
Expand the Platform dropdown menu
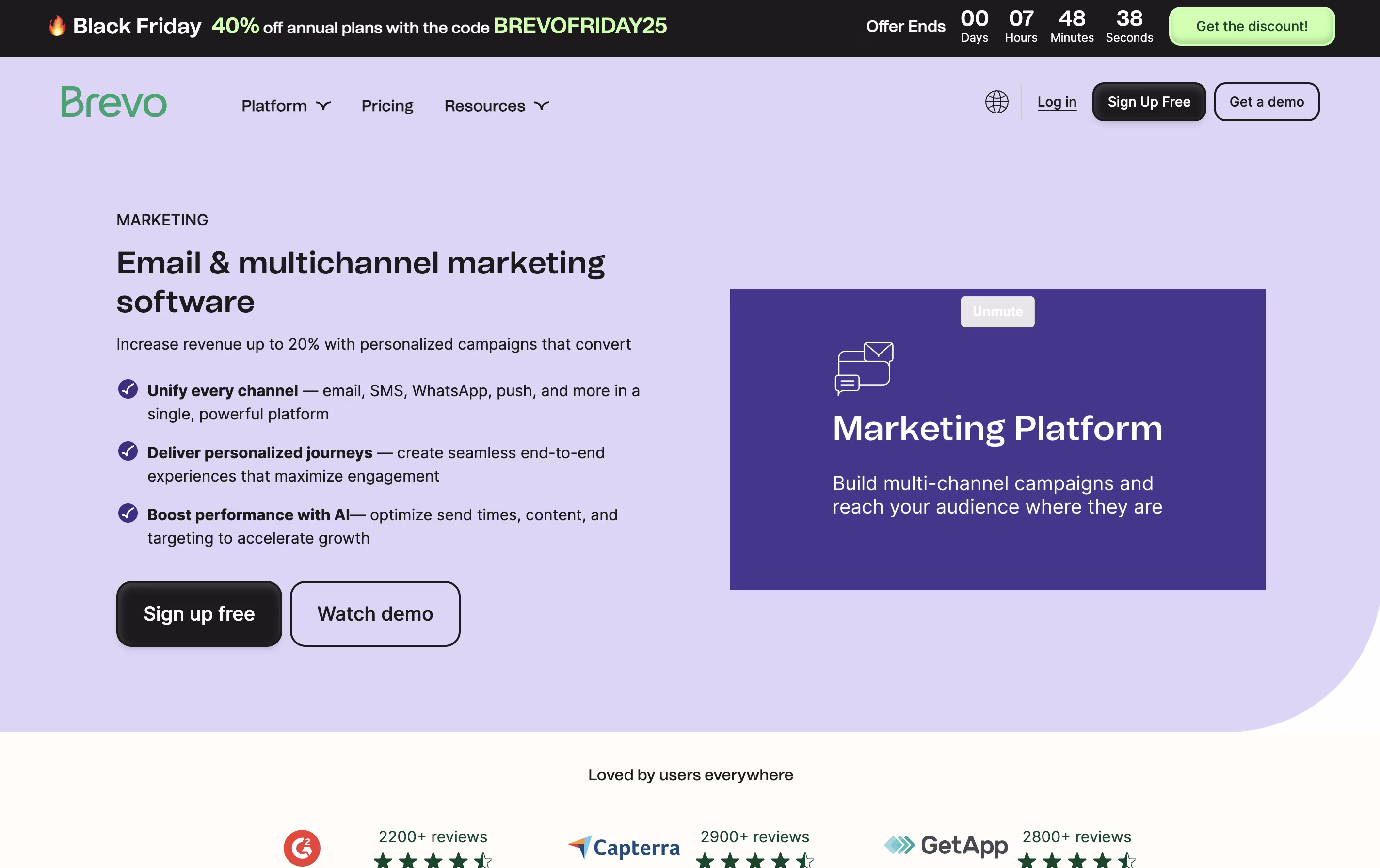(286, 105)
